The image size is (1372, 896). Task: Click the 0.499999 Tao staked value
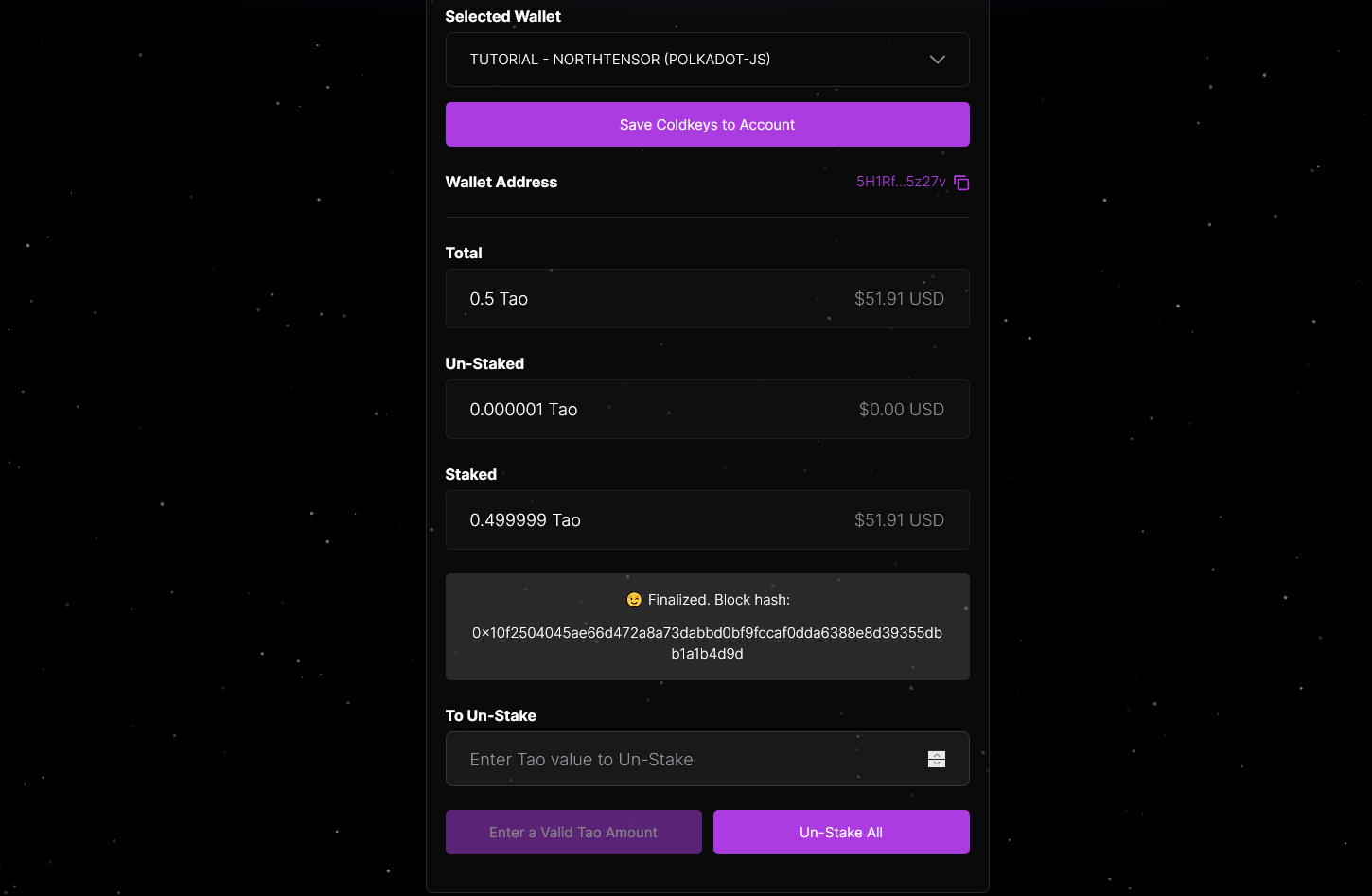[x=525, y=520]
